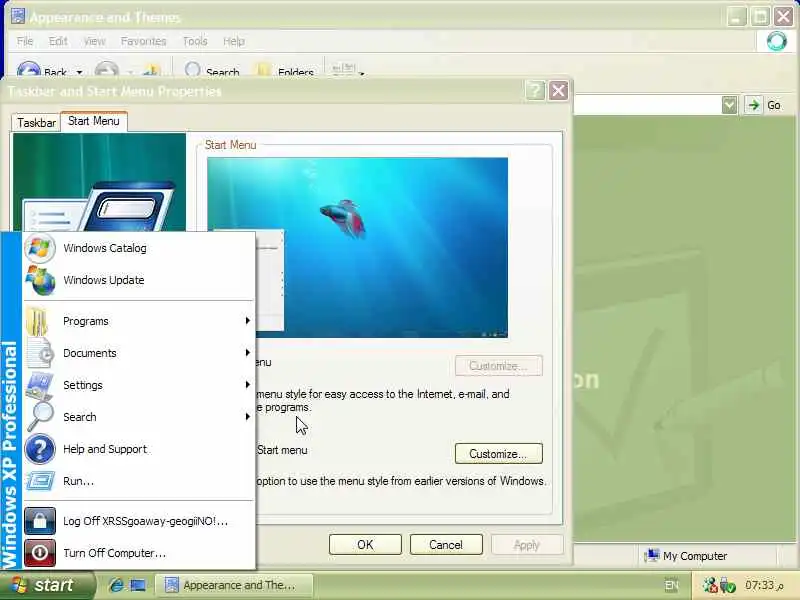The image size is (800, 600).
Task: Open the Edit menu
Action: point(58,41)
